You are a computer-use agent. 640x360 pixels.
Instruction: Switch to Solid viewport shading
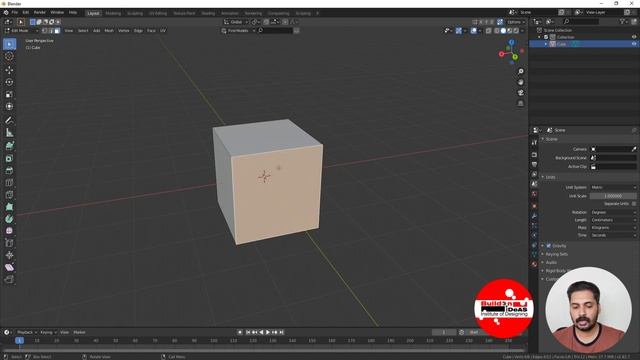[503, 31]
